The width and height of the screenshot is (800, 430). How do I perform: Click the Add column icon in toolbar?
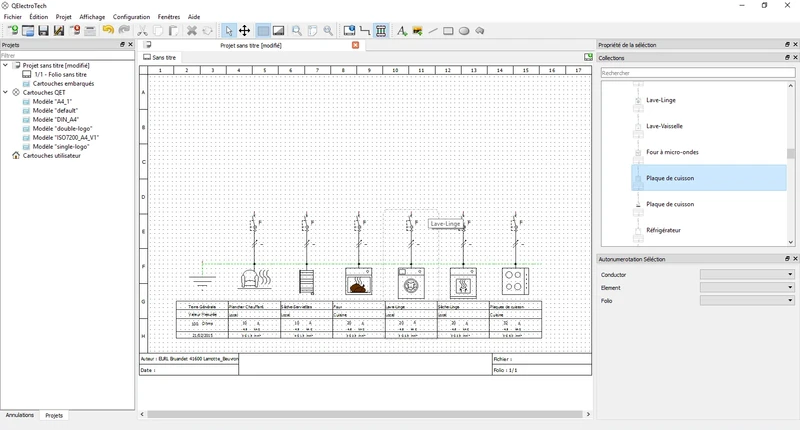tap(381, 31)
